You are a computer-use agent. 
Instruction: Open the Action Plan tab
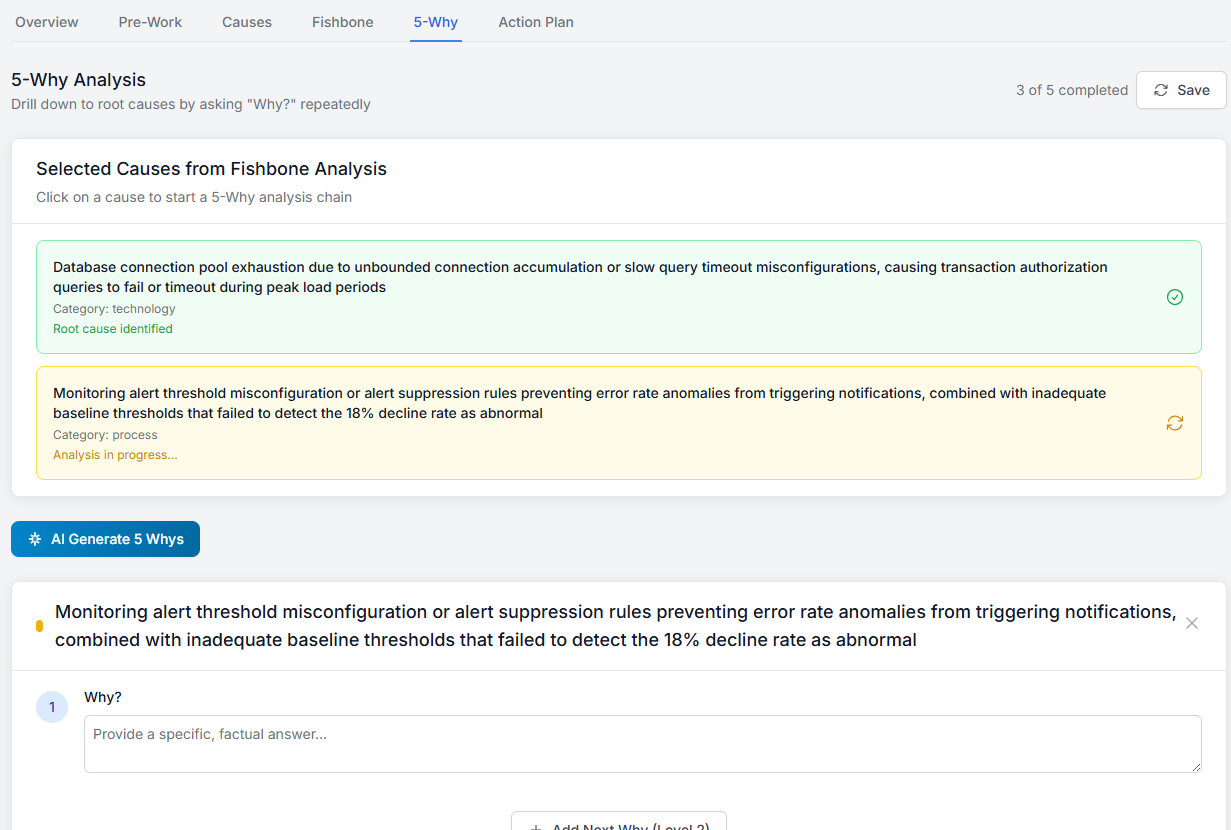tap(536, 22)
